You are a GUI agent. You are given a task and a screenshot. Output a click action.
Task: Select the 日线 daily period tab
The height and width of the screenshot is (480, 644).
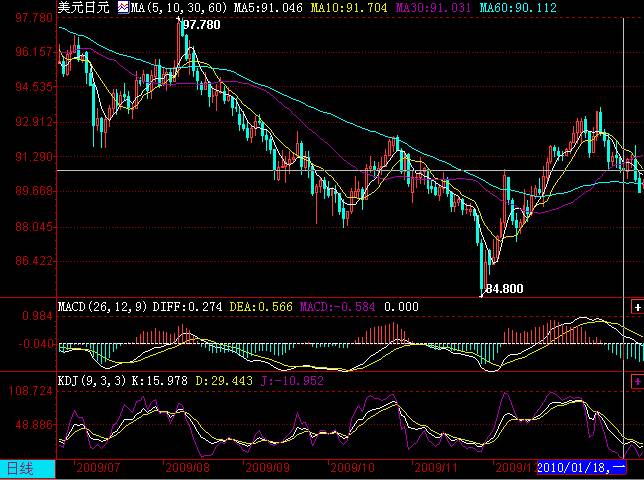tap(22, 467)
